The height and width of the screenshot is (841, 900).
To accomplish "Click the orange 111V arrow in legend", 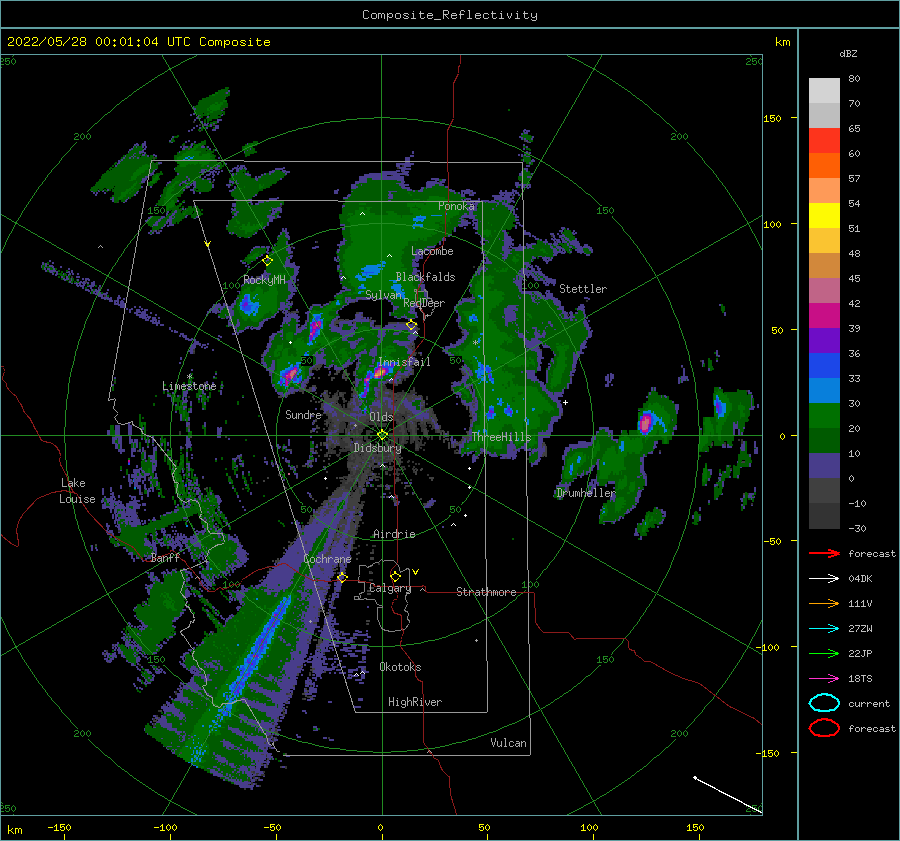I will (x=824, y=603).
